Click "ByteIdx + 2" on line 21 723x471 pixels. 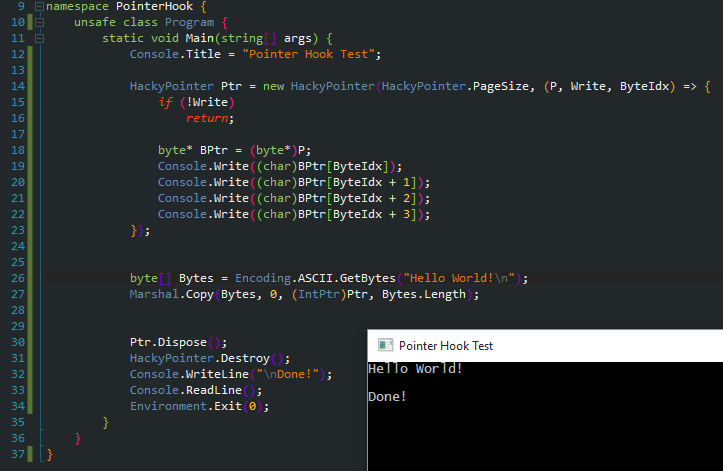tap(374, 198)
